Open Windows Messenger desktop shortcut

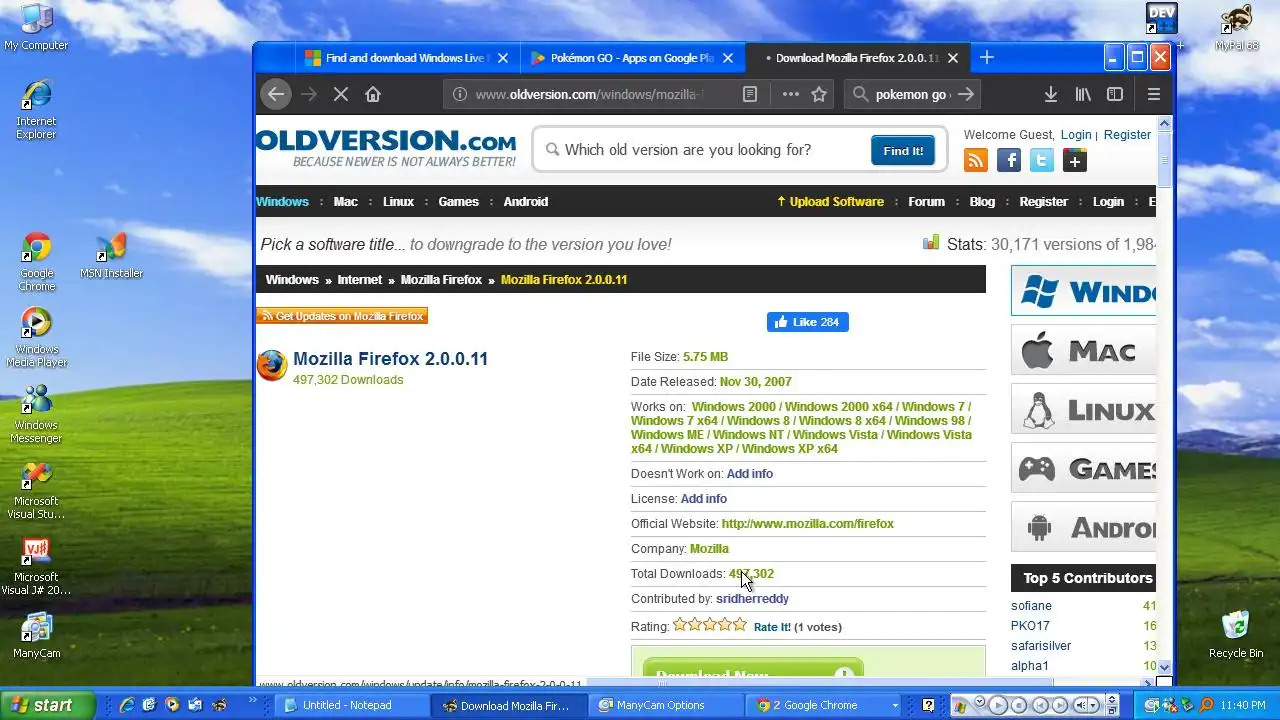[x=37, y=414]
